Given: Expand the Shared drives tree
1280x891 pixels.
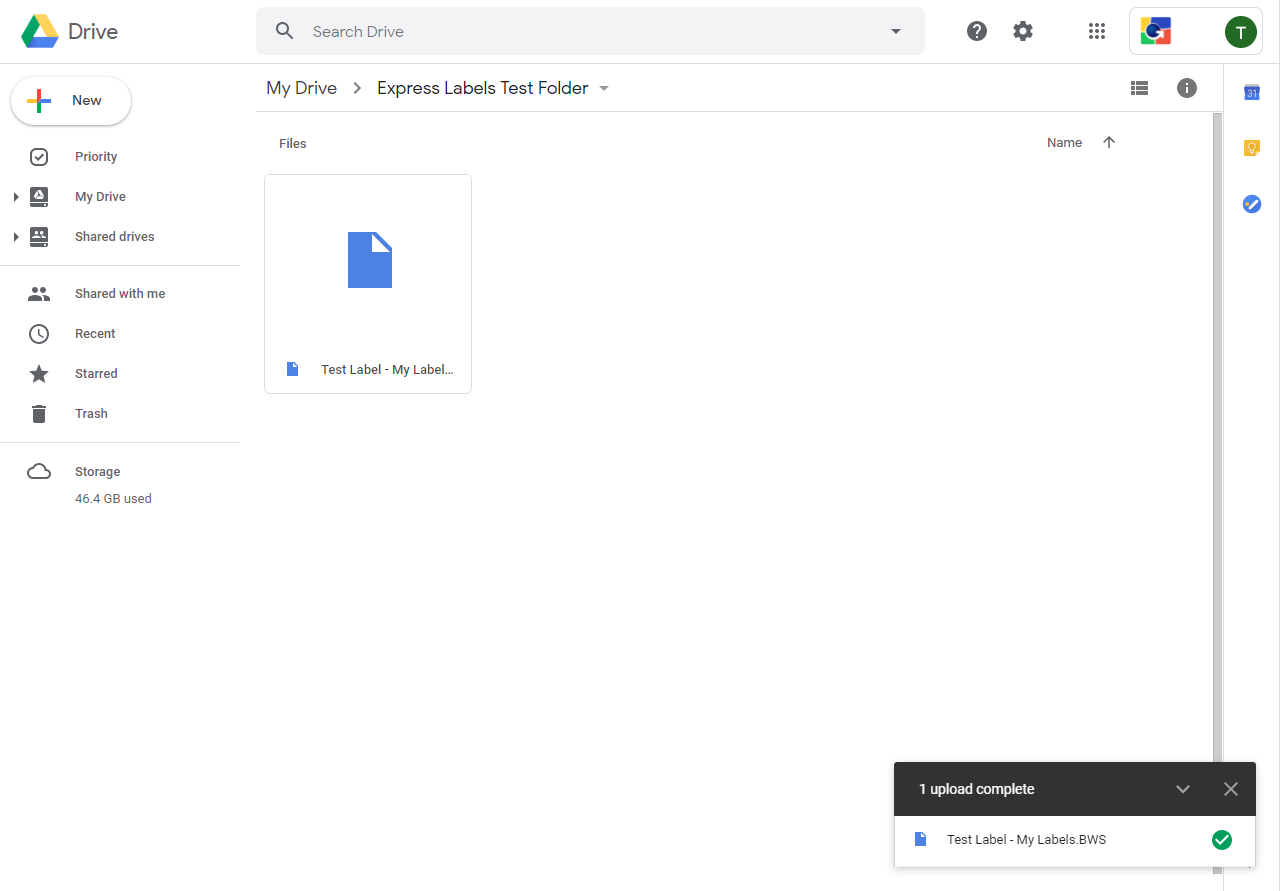Looking at the screenshot, I should [16, 237].
